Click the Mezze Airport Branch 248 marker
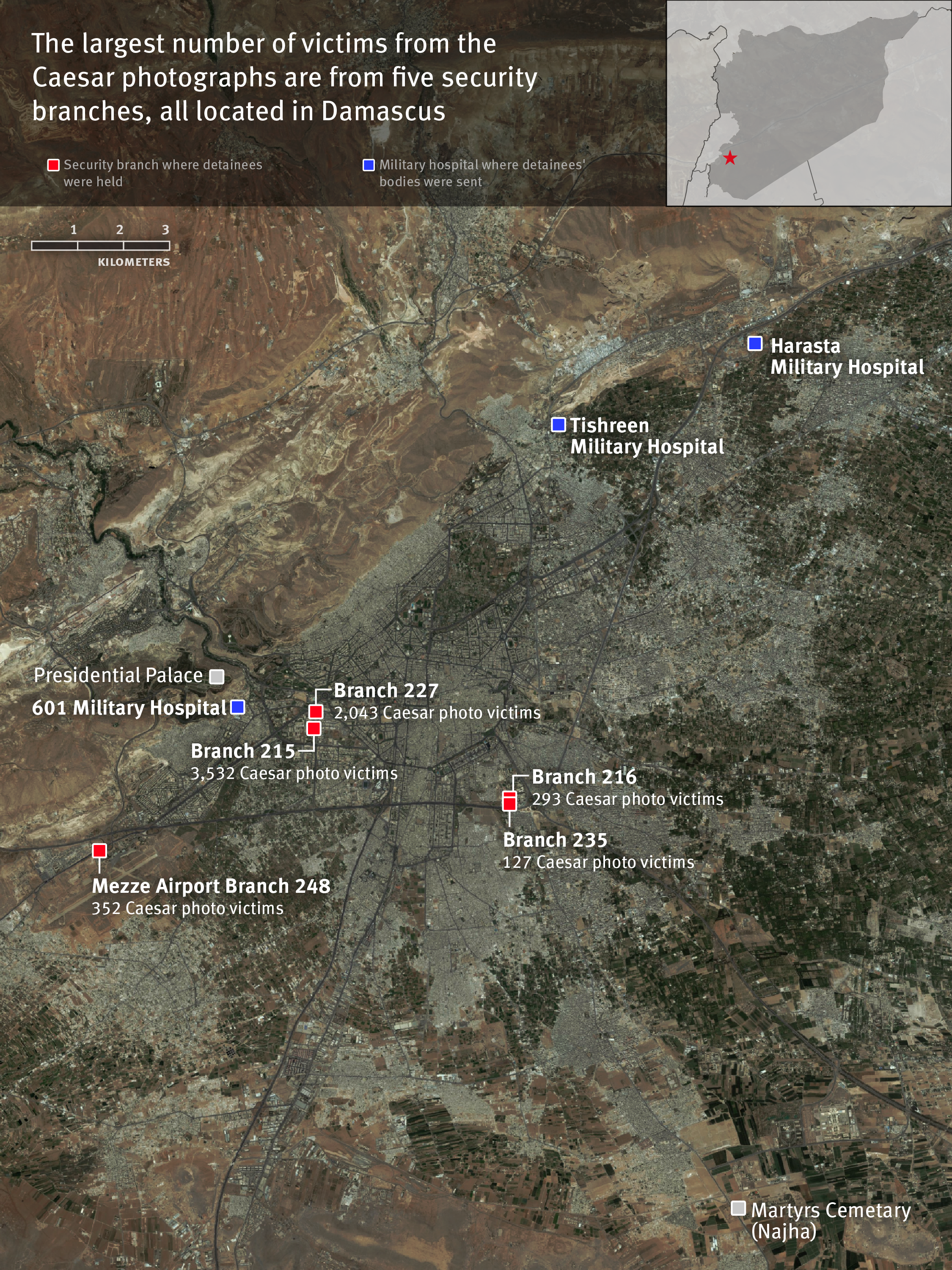This screenshot has height=1270, width=952. coord(99,850)
